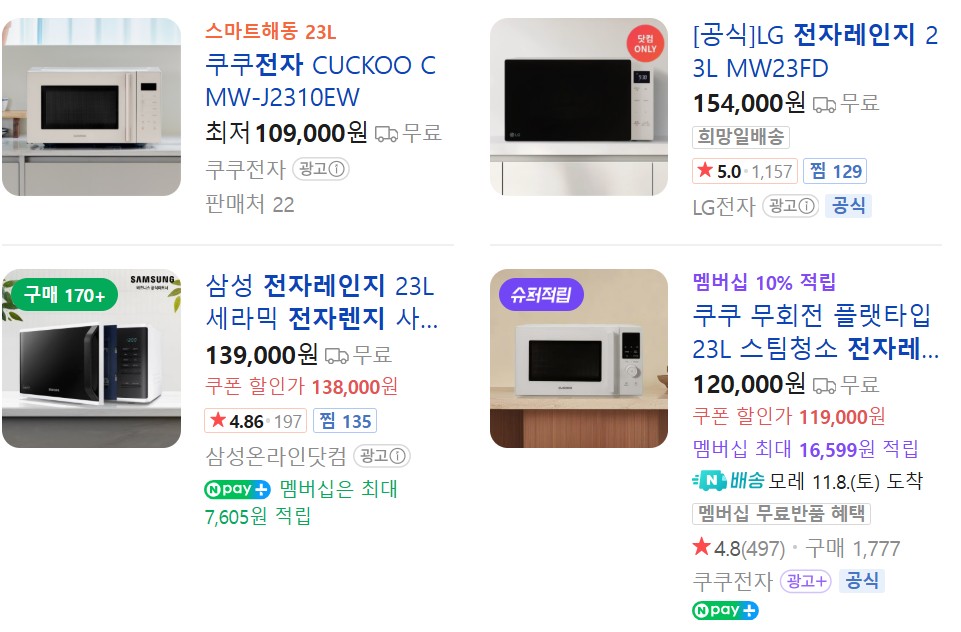Click the 광고 info badge beside 쿠쿠전자 seller
The height and width of the screenshot is (632, 961).
point(320,169)
